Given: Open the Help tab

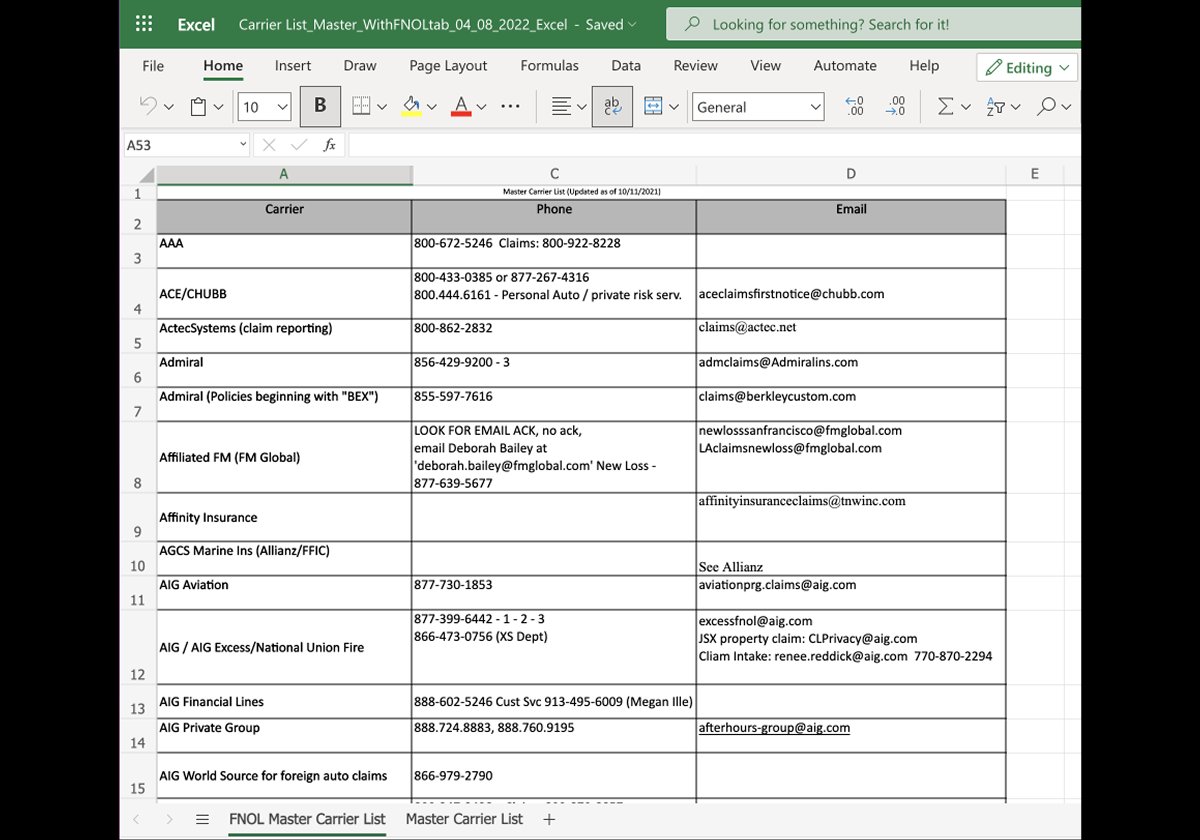Looking at the screenshot, I should [924, 66].
